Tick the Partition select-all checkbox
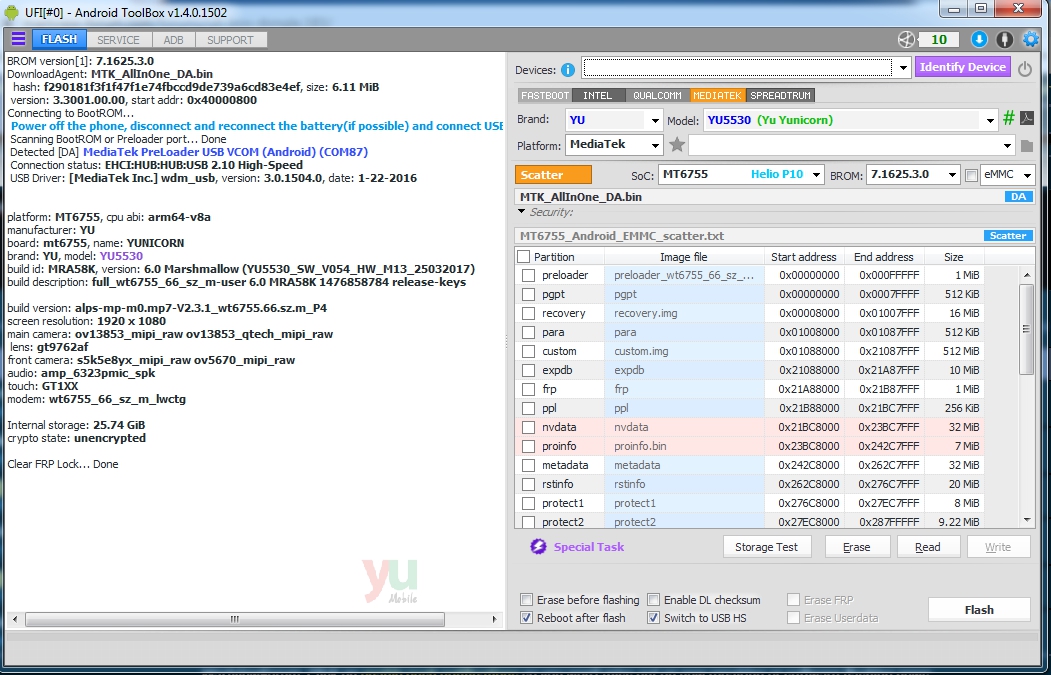The width and height of the screenshot is (1051, 675). click(524, 257)
